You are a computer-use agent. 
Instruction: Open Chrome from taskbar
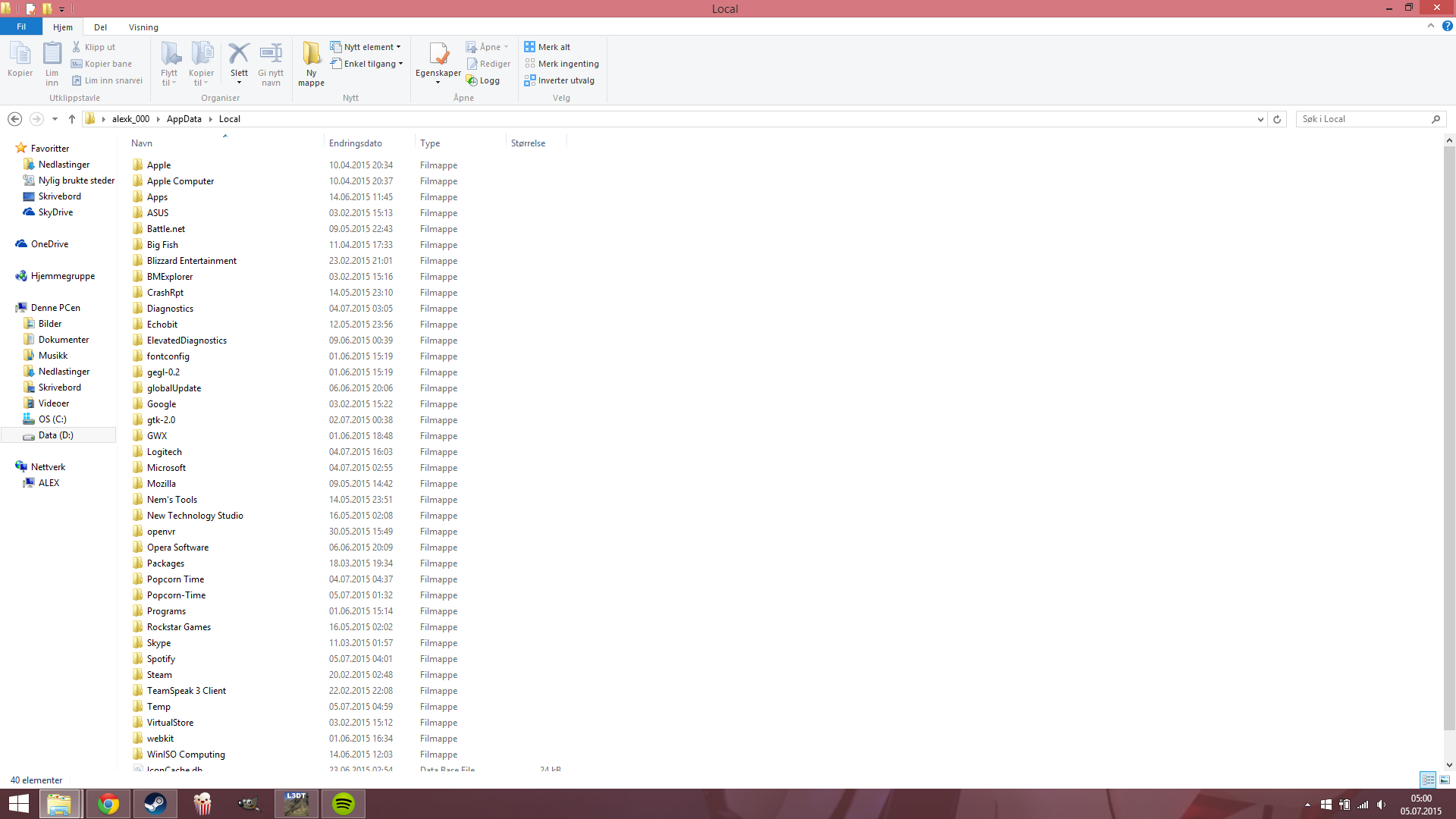click(108, 804)
